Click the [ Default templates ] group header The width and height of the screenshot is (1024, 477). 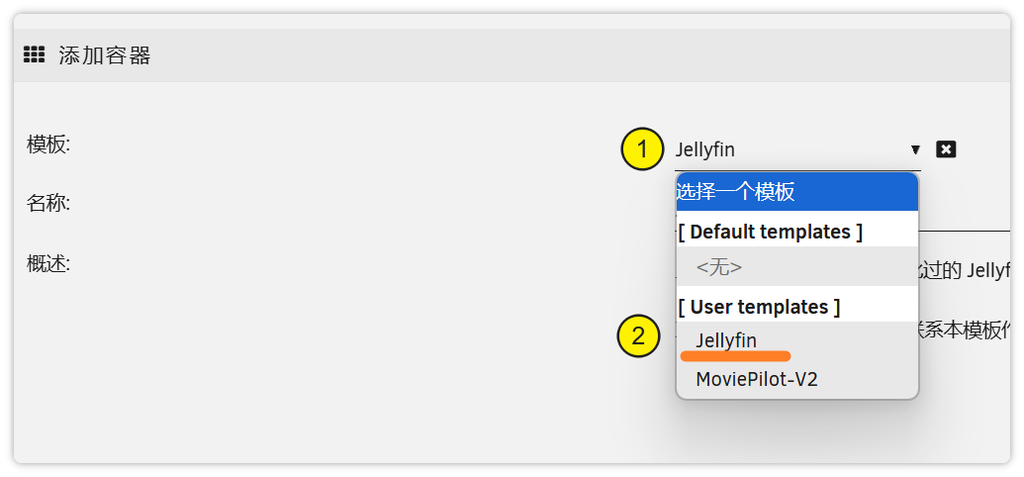tap(770, 232)
